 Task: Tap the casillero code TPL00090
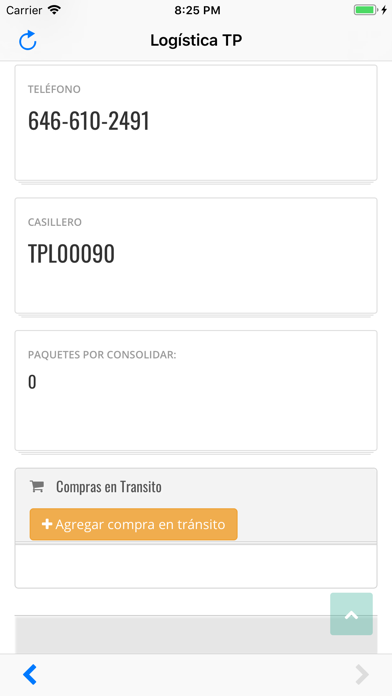pos(71,253)
